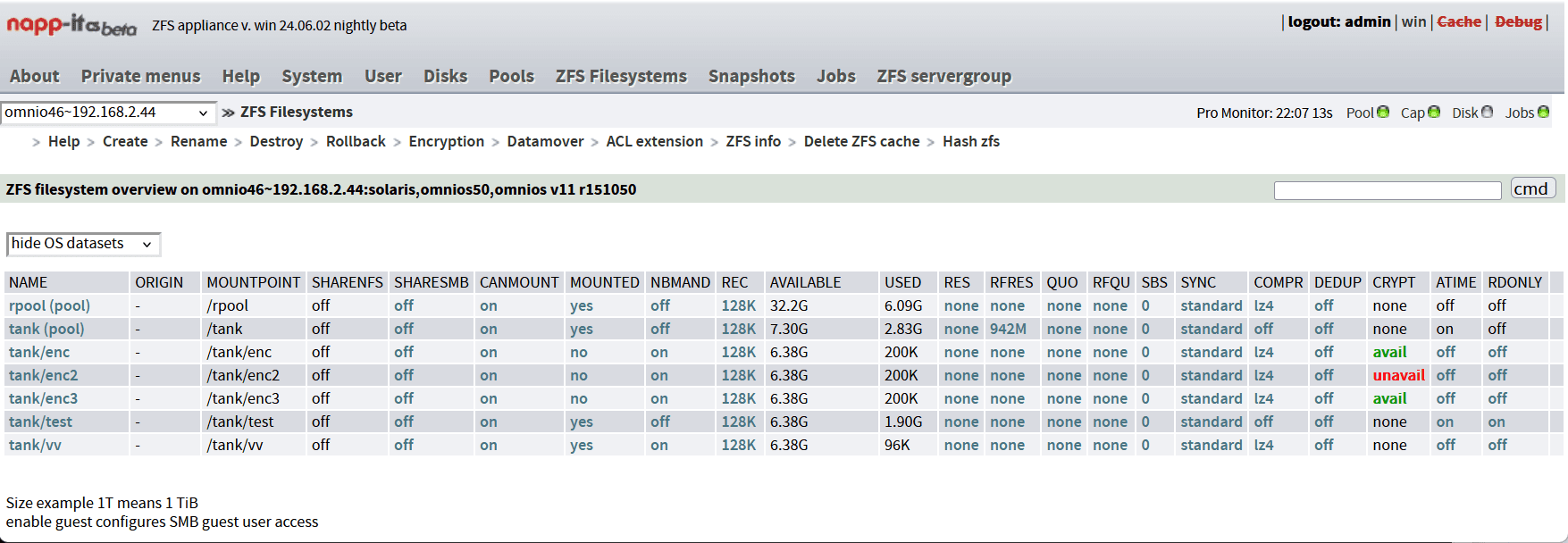This screenshot has height=543, width=1568.
Task: Click the crossed-out Cache link
Action: [x=1459, y=21]
